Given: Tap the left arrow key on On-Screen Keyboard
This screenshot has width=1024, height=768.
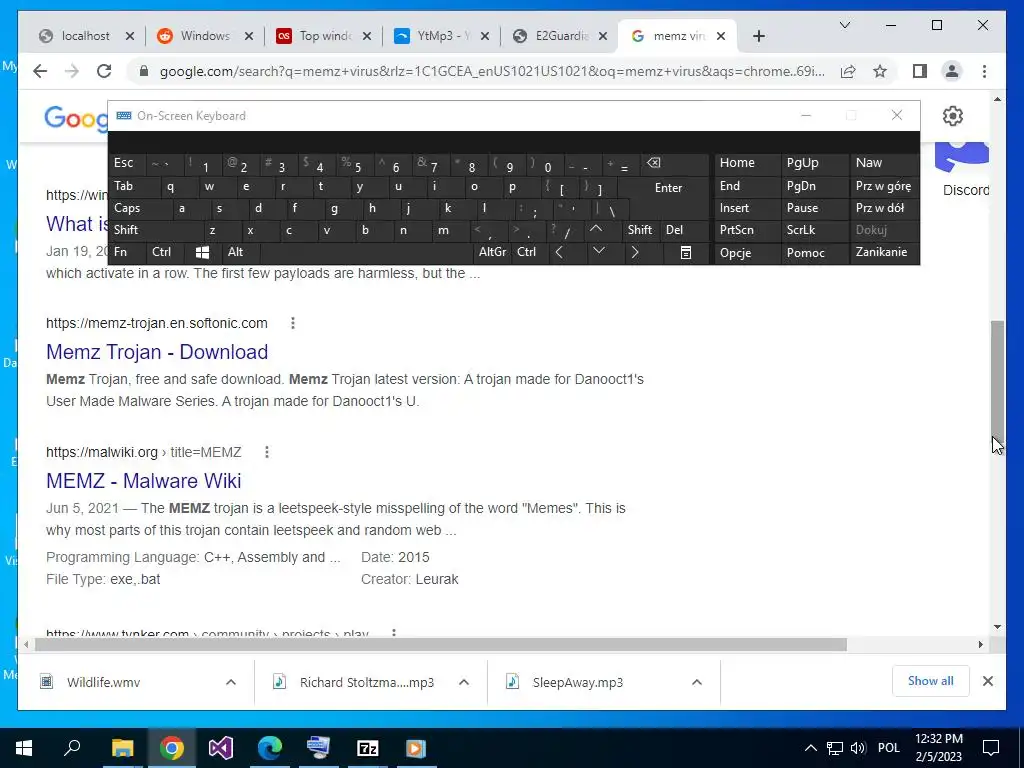Looking at the screenshot, I should [559, 253].
